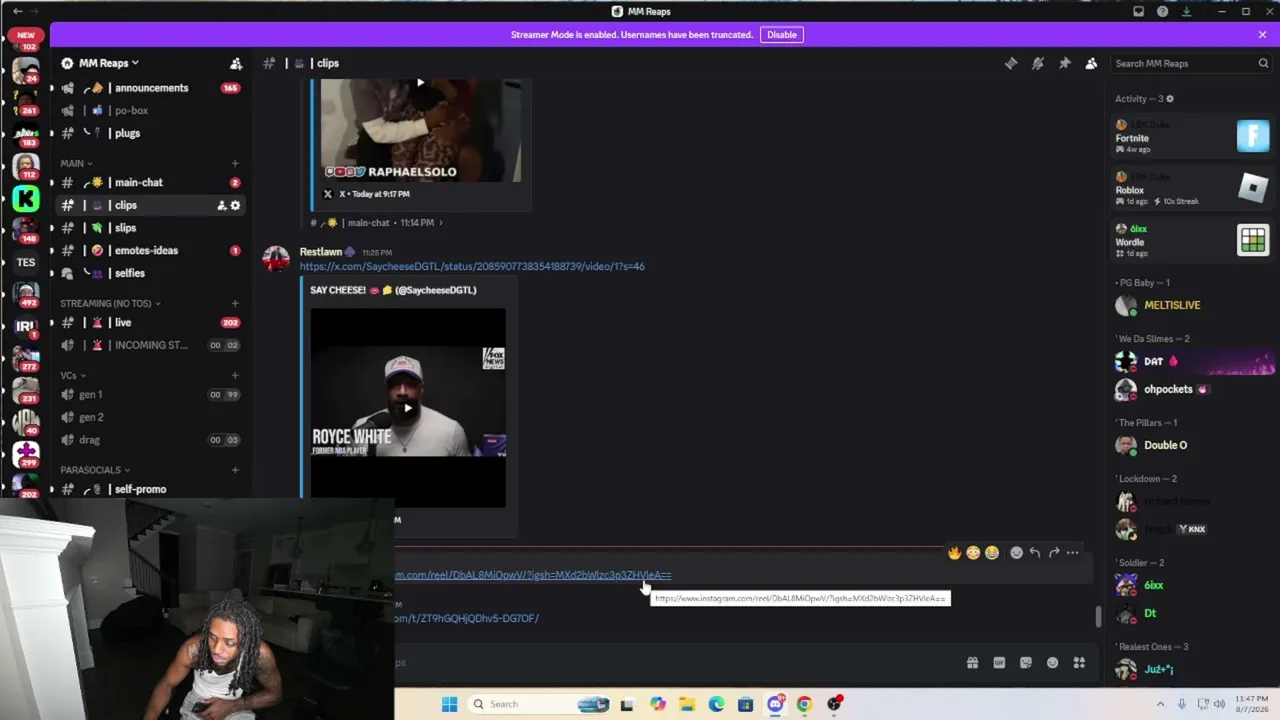Open the TES server in server list
The image size is (1280, 720).
pyautogui.click(x=26, y=262)
